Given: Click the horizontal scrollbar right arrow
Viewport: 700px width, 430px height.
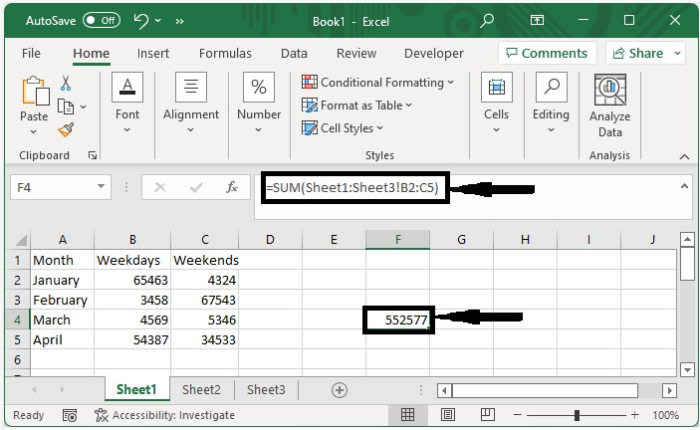Looking at the screenshot, I should [x=669, y=391].
